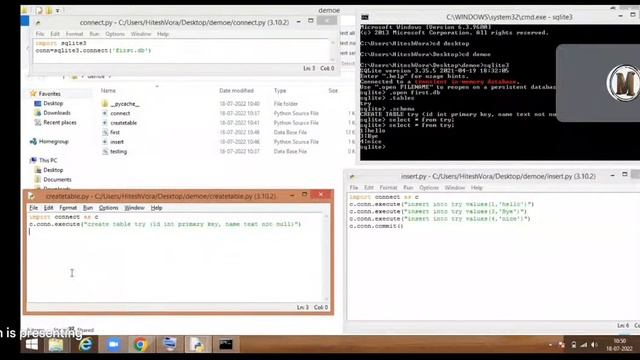Open File menu in createtable.py window
The height and width of the screenshot is (360, 640).
pyautogui.click(x=33, y=208)
